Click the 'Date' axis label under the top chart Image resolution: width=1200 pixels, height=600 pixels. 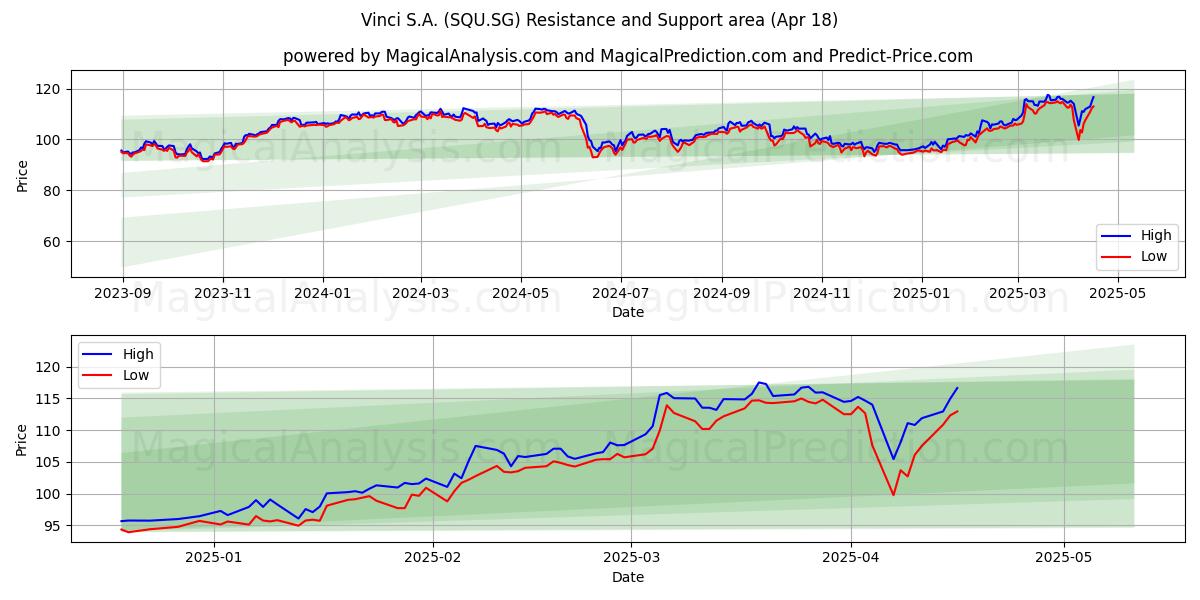pos(628,313)
